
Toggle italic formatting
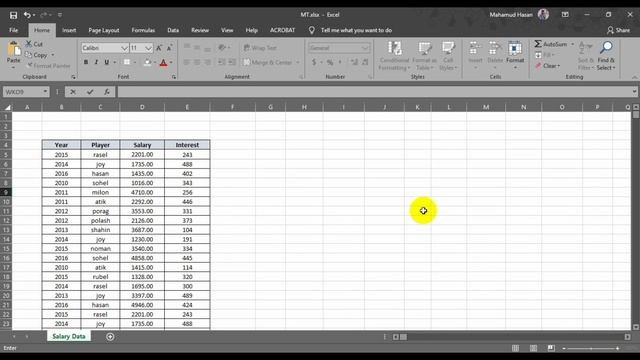click(x=96, y=62)
